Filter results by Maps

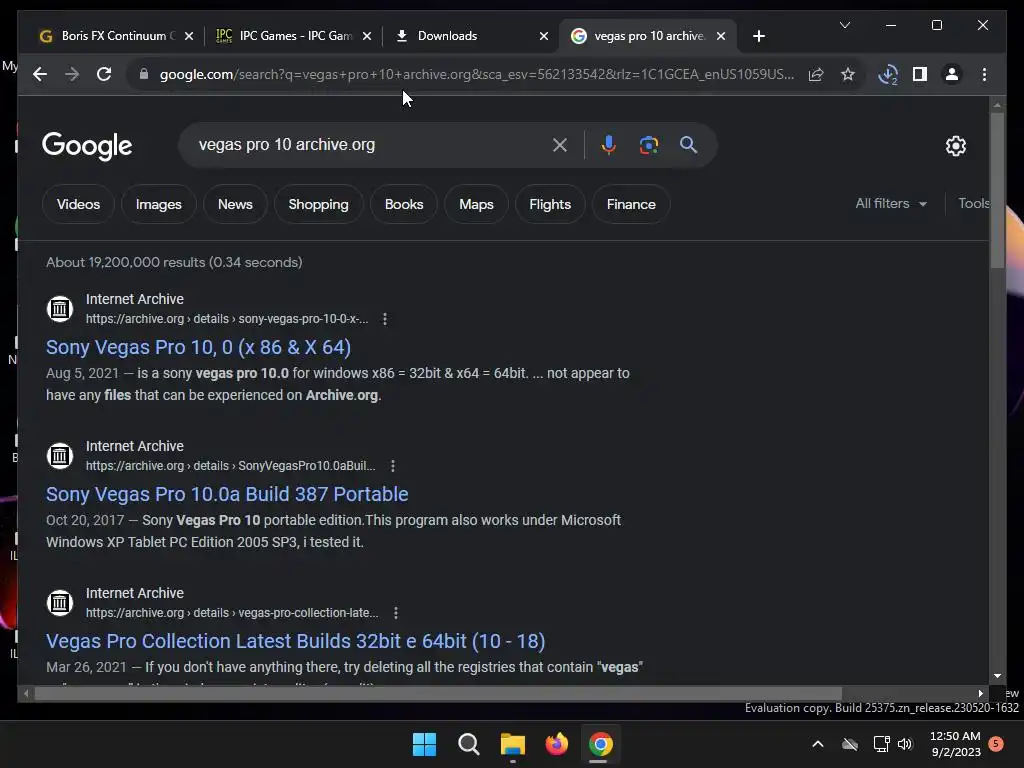click(x=476, y=204)
